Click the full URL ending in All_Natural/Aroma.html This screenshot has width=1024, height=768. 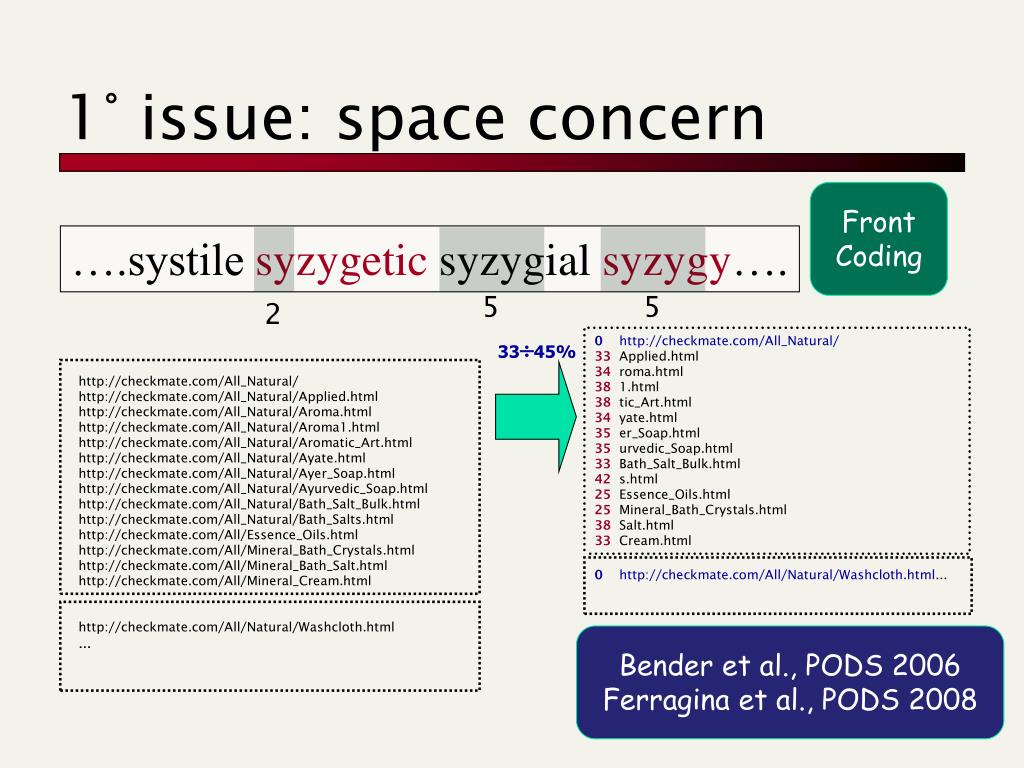[225, 412]
